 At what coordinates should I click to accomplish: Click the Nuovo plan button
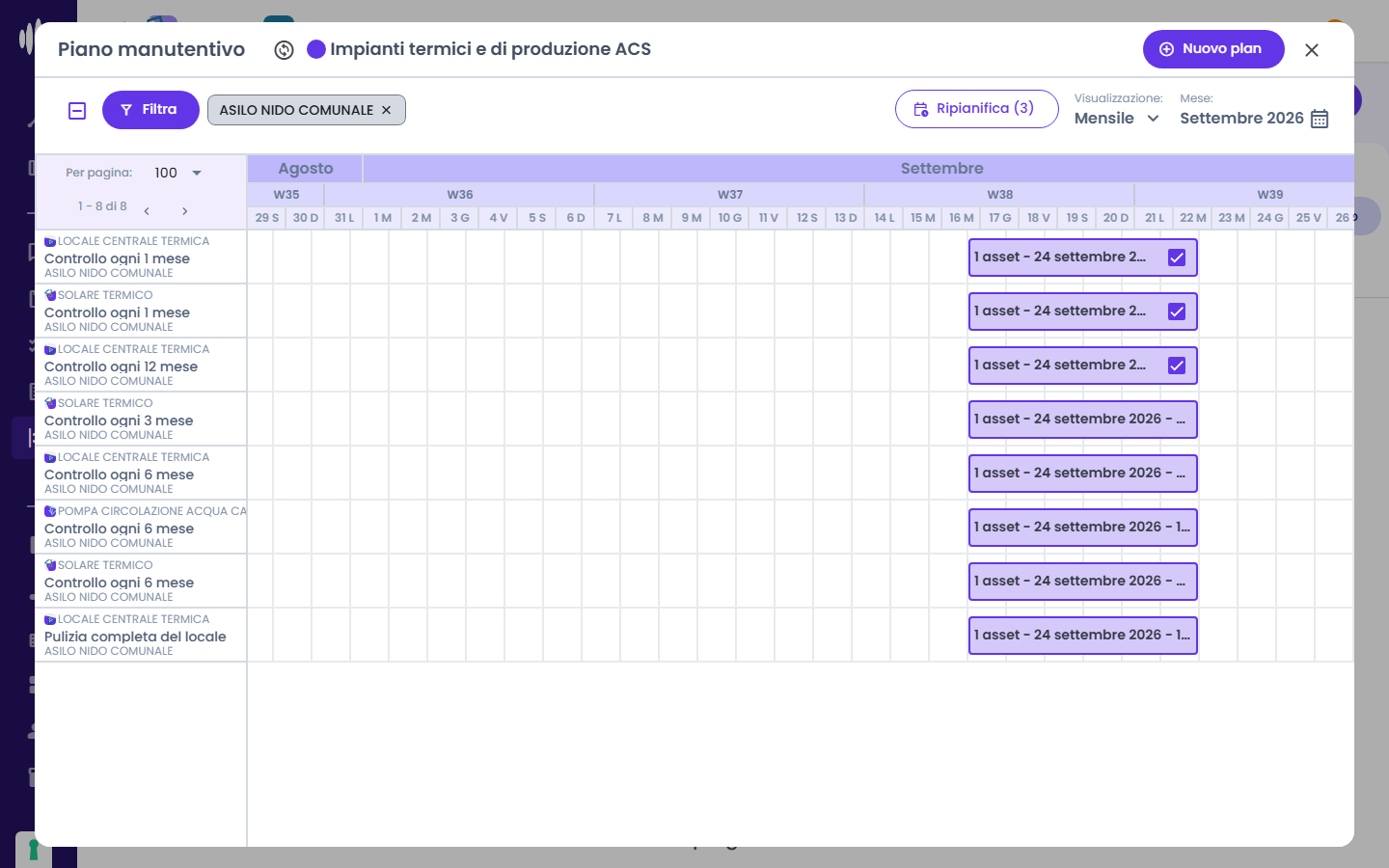(x=1213, y=49)
